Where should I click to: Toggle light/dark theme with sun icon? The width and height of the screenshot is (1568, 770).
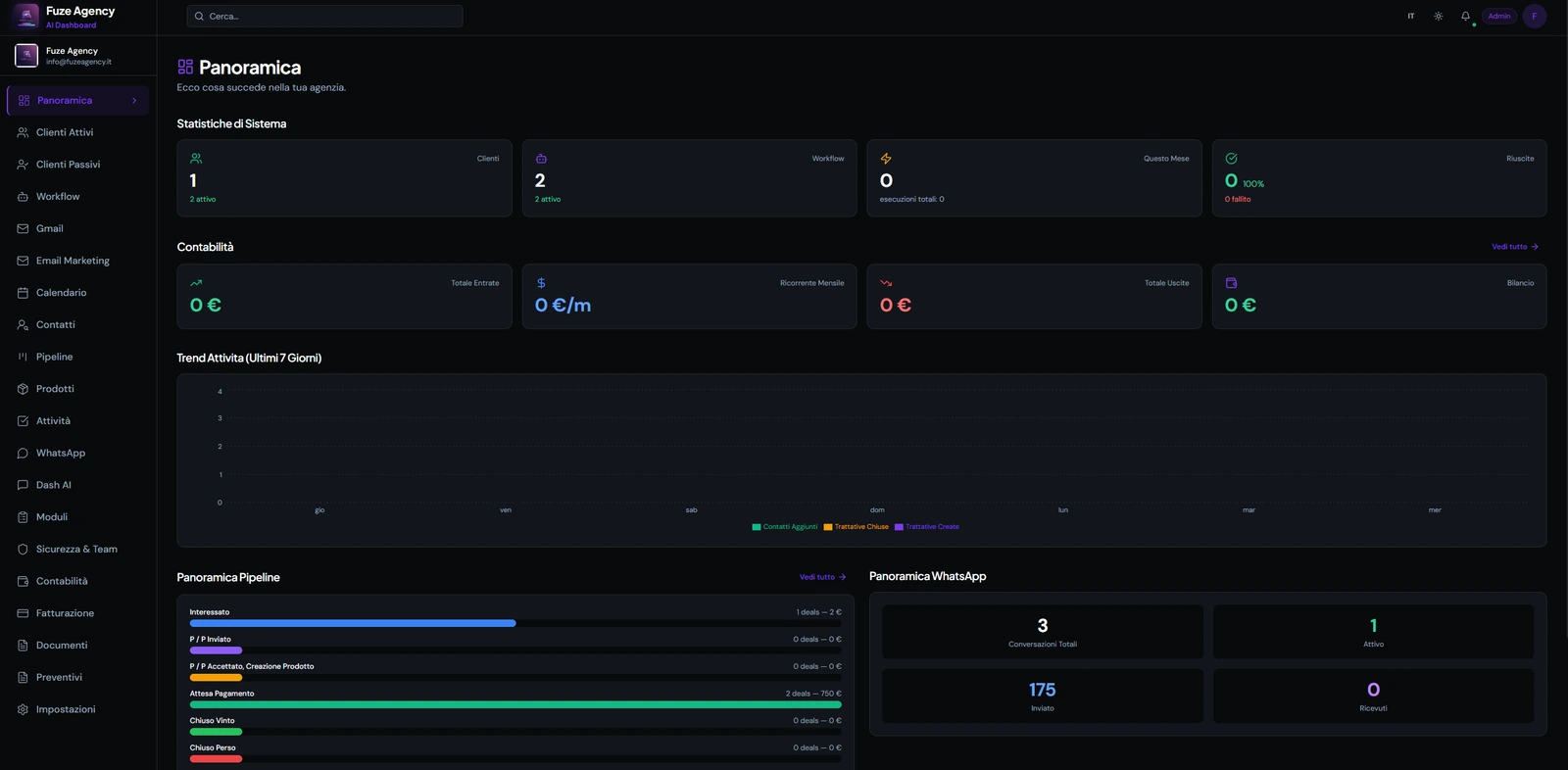pyautogui.click(x=1438, y=16)
